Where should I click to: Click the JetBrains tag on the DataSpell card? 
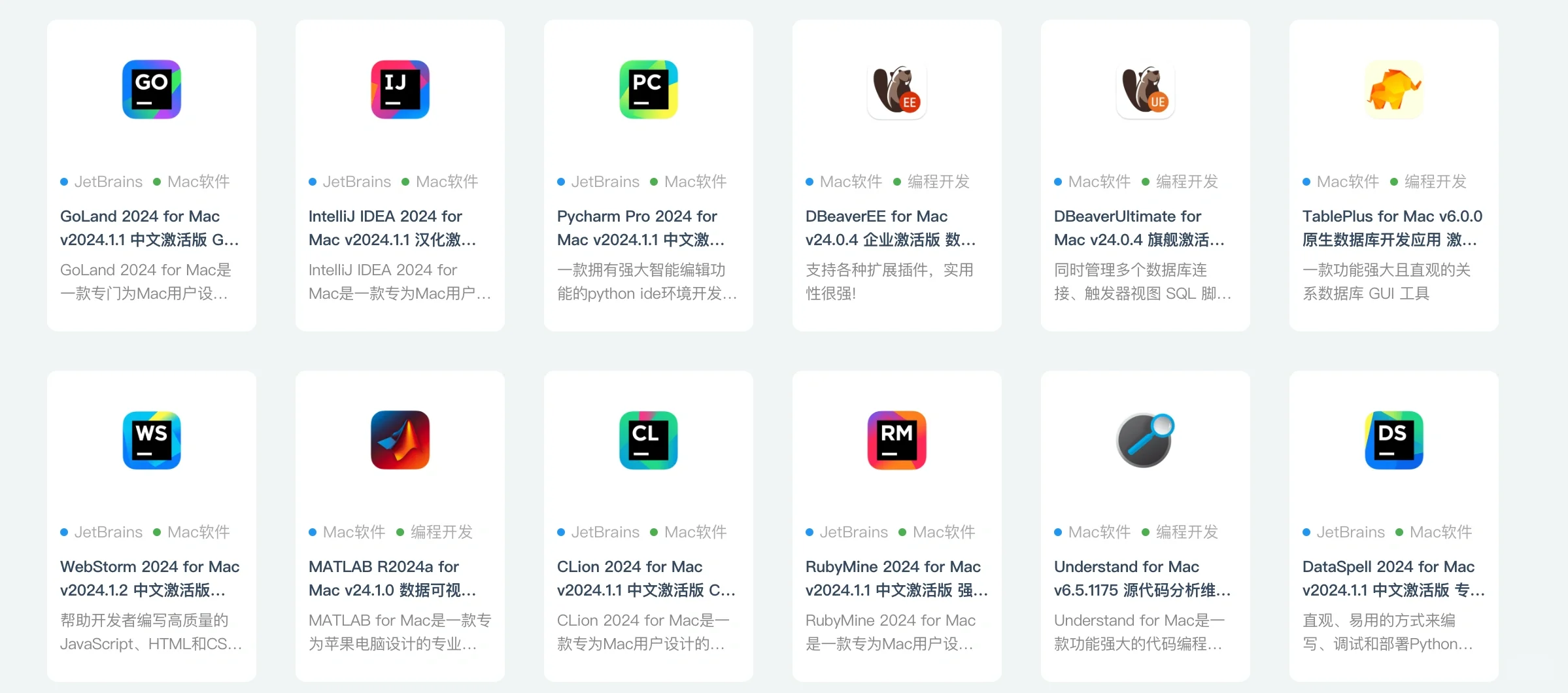click(x=1350, y=532)
